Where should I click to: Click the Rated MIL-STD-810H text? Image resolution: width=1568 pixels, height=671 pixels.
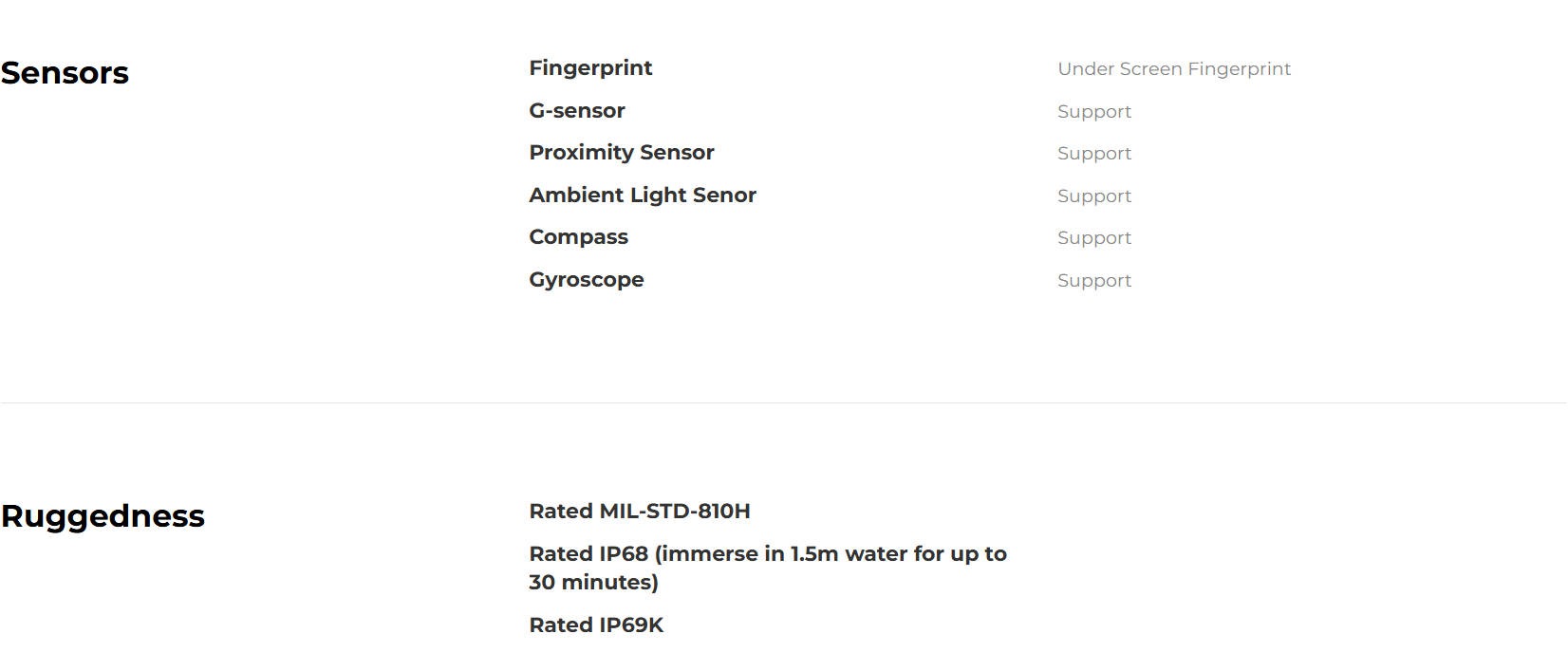point(640,512)
